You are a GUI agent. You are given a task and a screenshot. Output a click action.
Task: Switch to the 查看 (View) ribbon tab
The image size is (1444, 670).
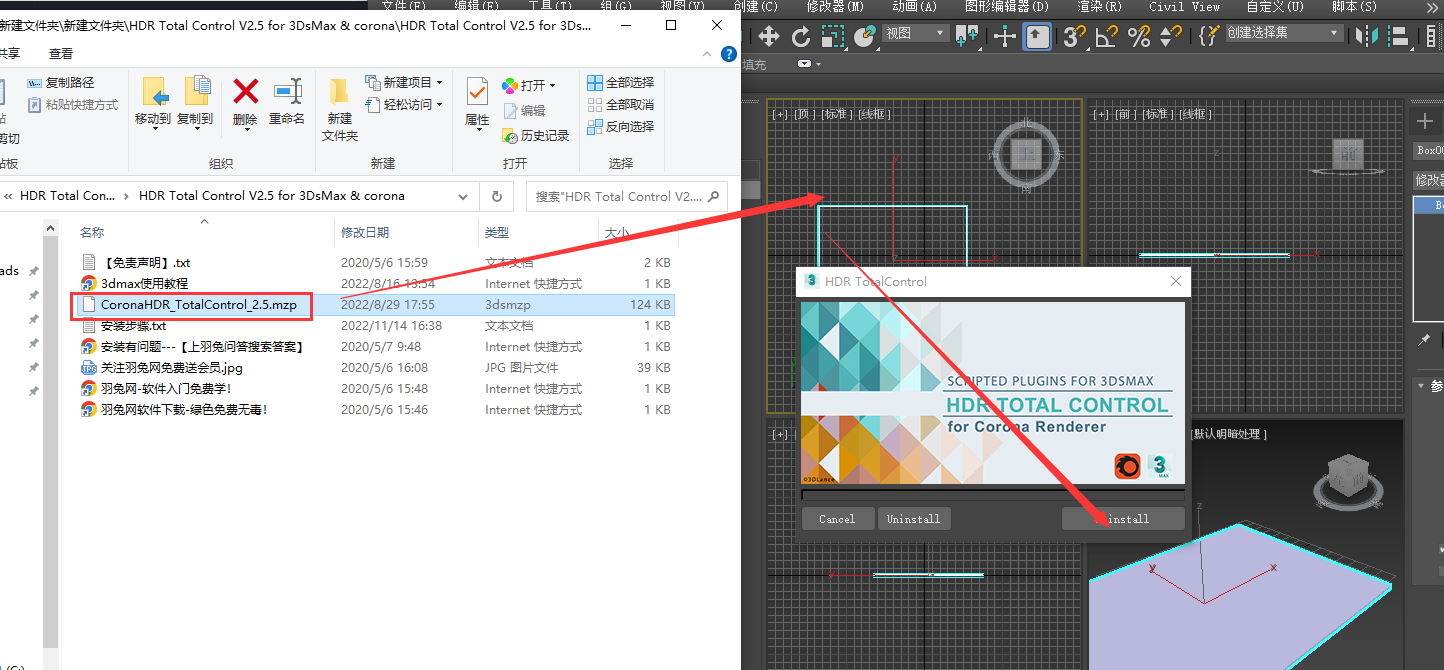point(61,53)
